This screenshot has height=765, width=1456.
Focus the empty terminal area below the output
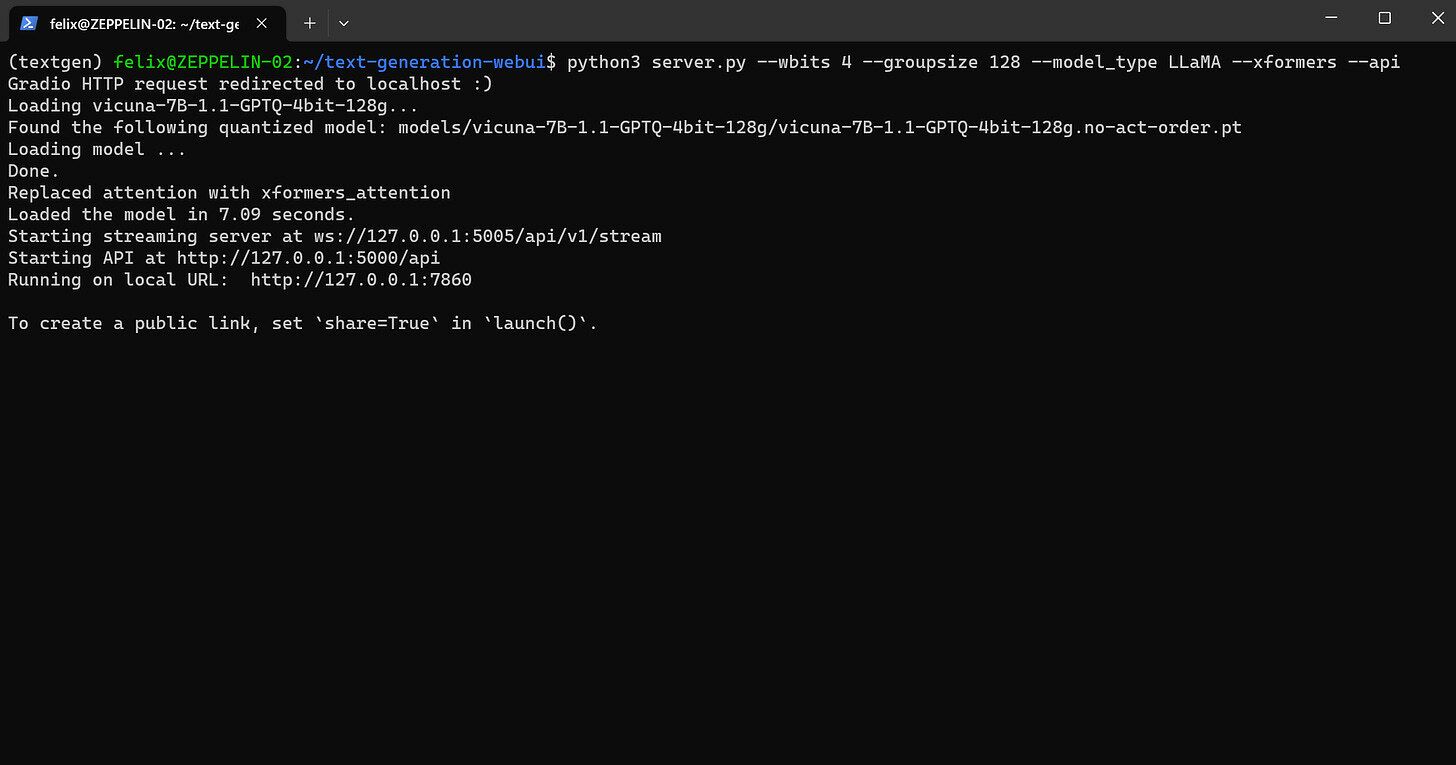728,550
